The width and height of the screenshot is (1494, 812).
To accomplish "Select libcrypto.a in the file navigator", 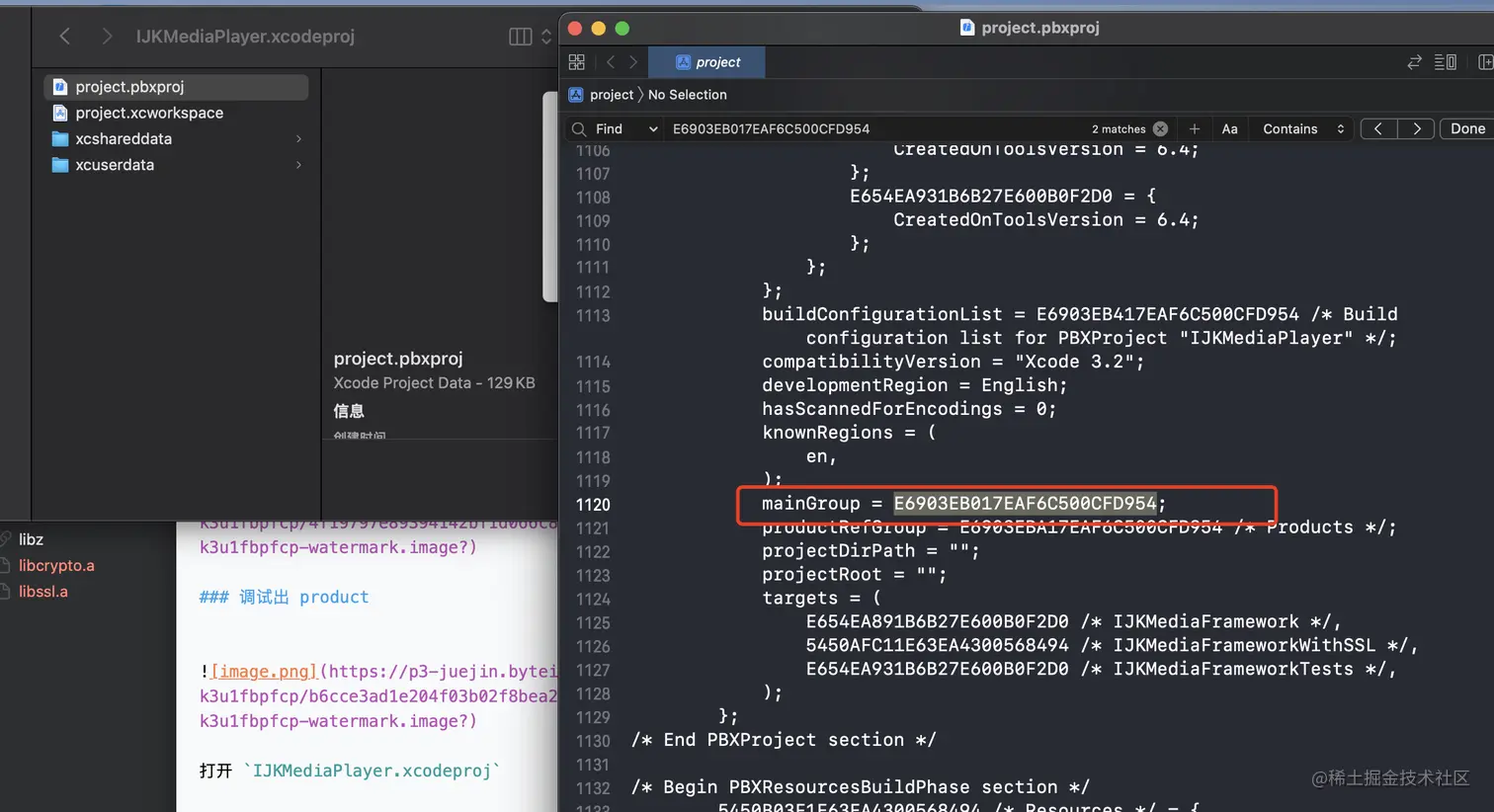I will [x=56, y=566].
